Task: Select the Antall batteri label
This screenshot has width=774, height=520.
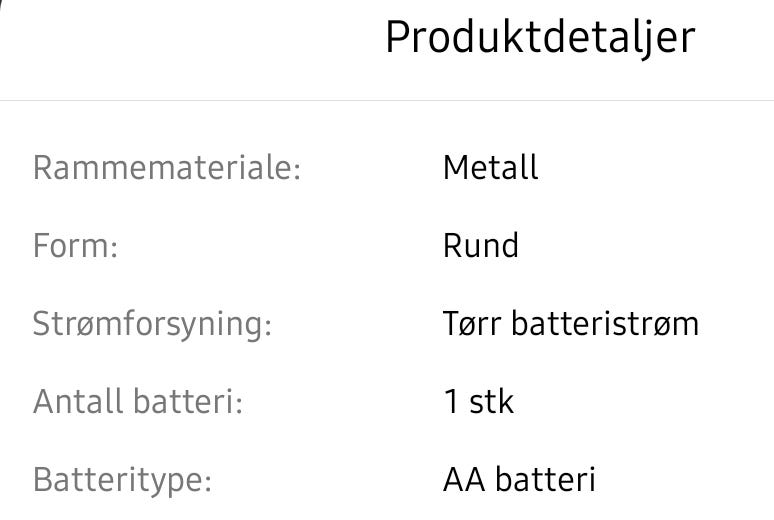Action: pos(138,402)
